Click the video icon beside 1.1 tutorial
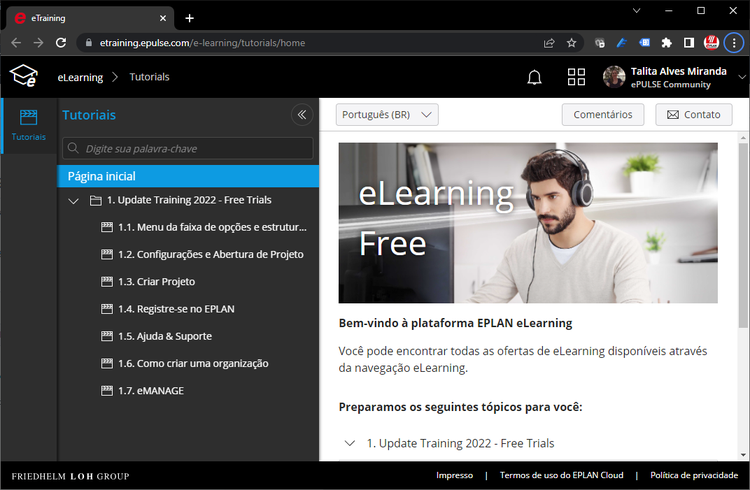750x490 pixels. tap(107, 227)
